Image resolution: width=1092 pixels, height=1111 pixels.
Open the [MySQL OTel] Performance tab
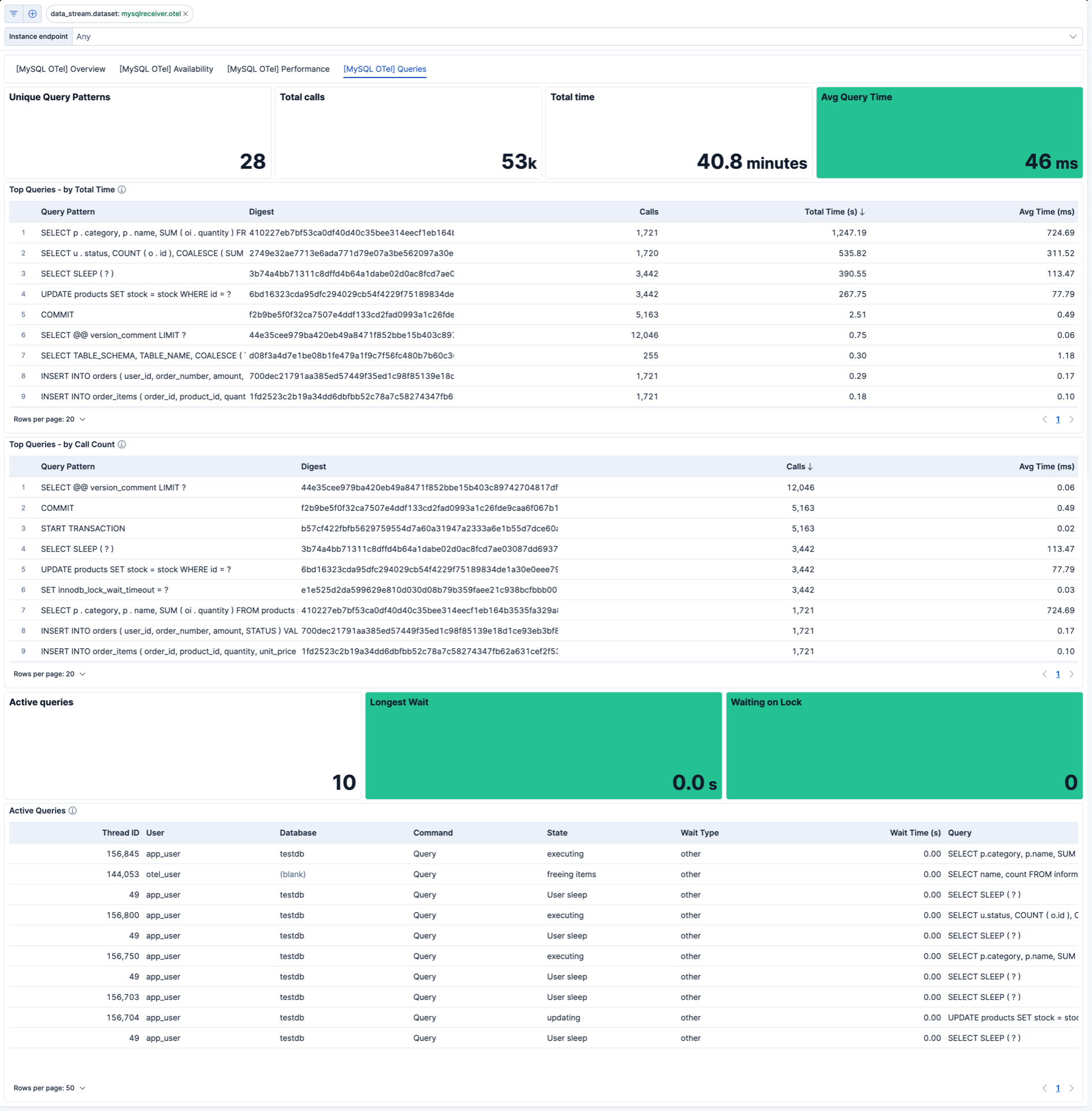(278, 69)
